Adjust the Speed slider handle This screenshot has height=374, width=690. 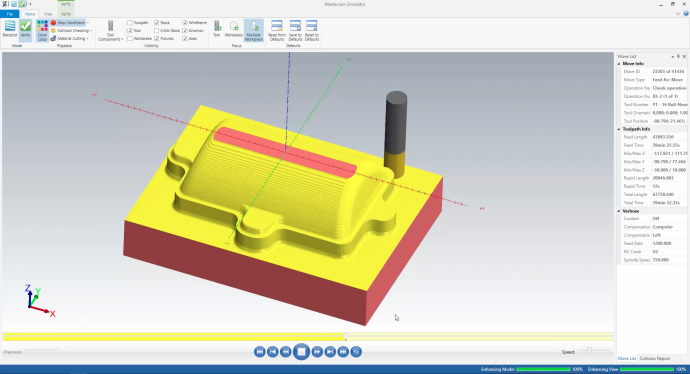point(589,350)
